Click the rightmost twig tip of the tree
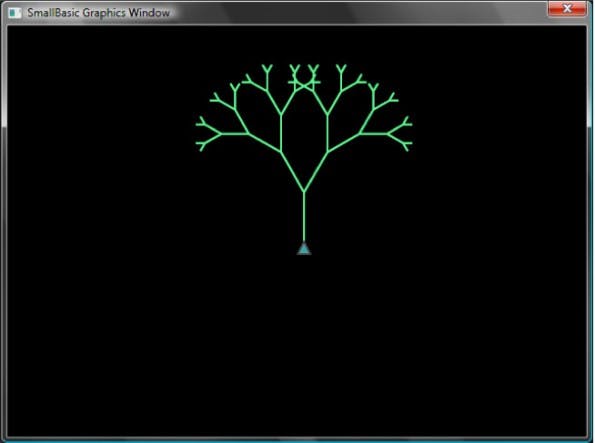The height and width of the screenshot is (443, 595). (410, 124)
